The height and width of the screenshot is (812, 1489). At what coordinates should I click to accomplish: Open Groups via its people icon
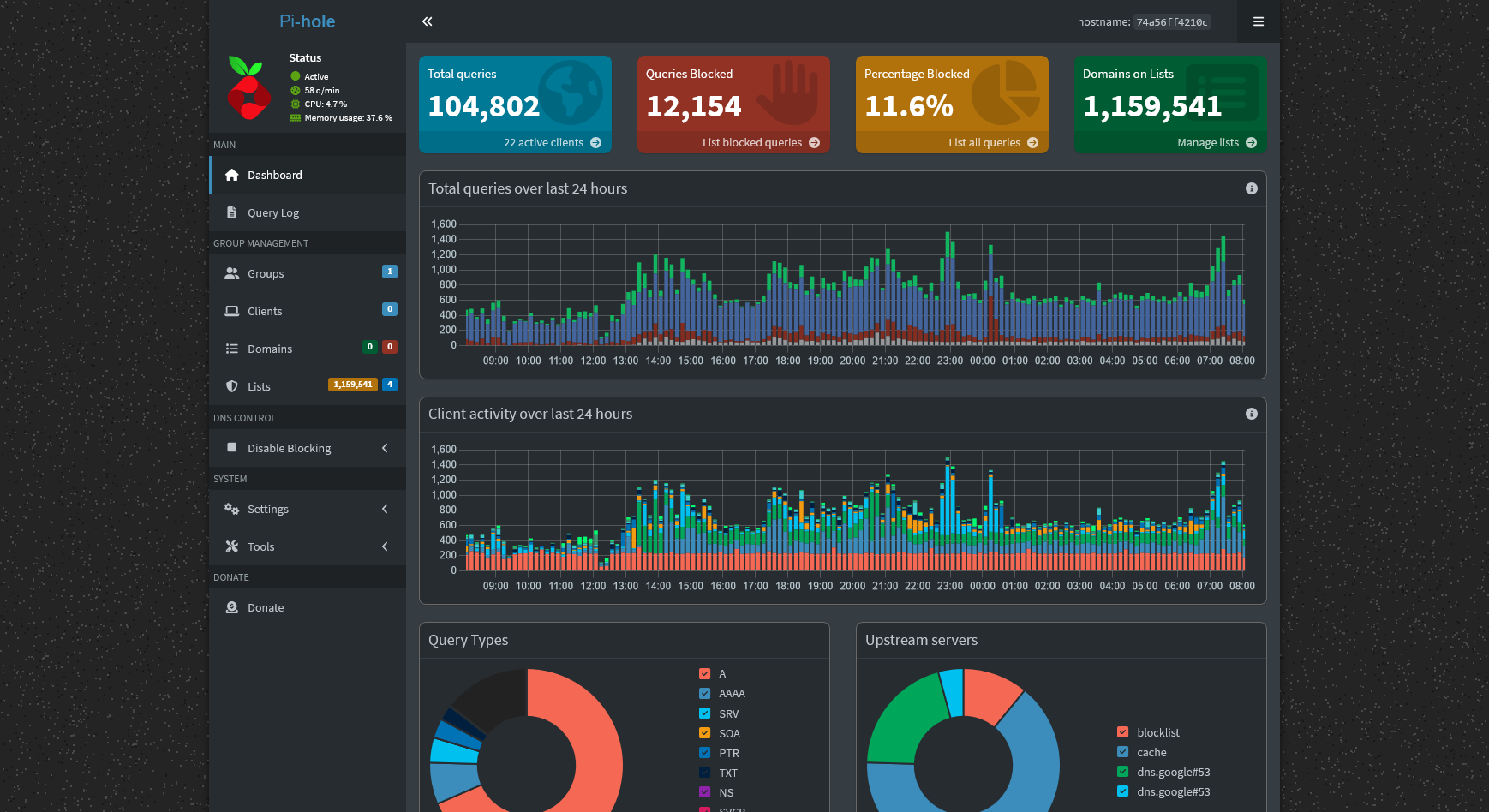(231, 273)
